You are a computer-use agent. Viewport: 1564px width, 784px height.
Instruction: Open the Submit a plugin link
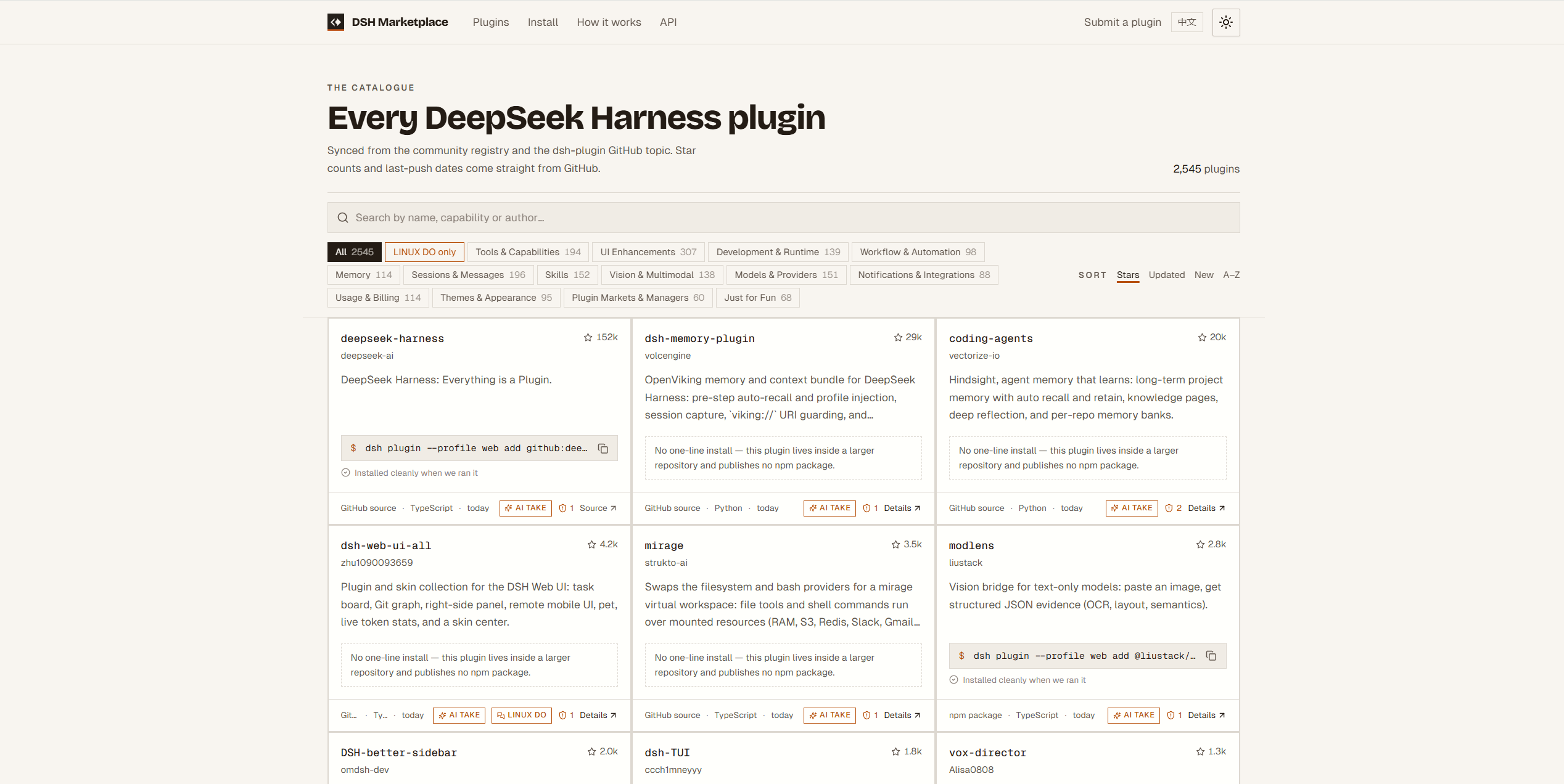pos(1122,22)
